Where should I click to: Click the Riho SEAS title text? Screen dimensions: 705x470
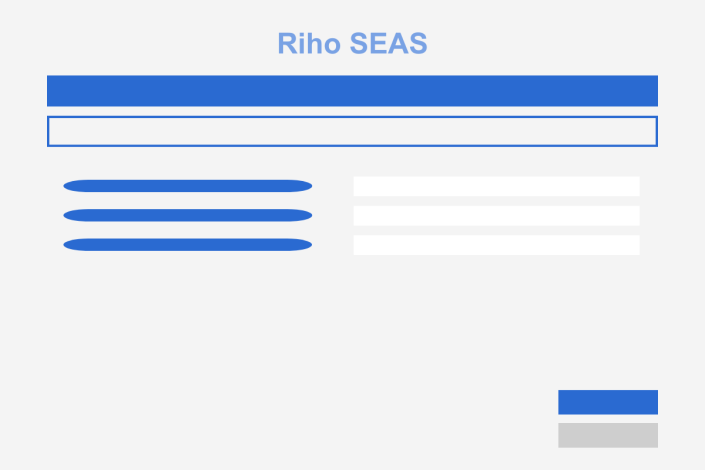click(x=352, y=44)
